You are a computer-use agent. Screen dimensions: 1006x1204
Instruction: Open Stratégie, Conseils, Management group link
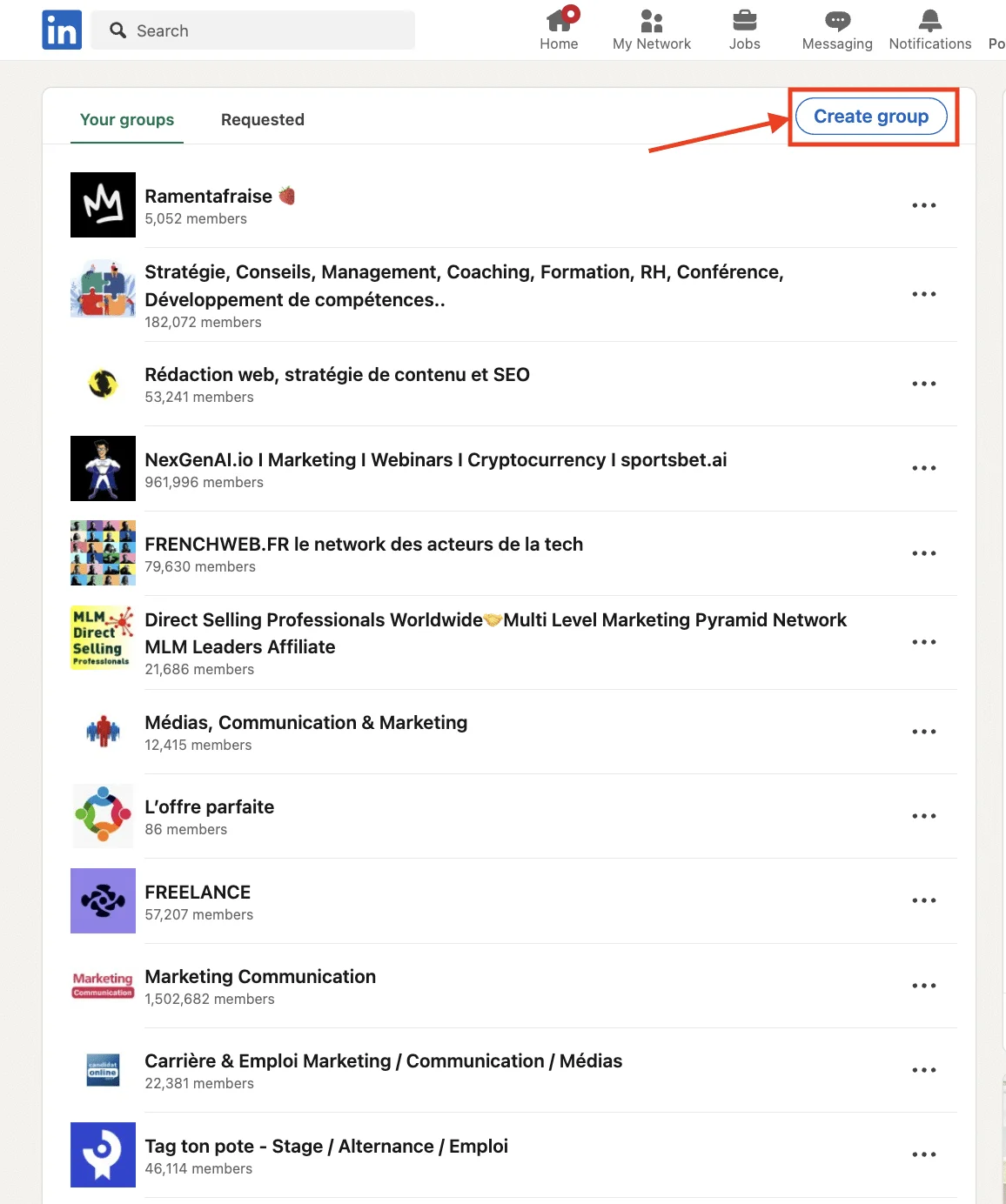[464, 285]
